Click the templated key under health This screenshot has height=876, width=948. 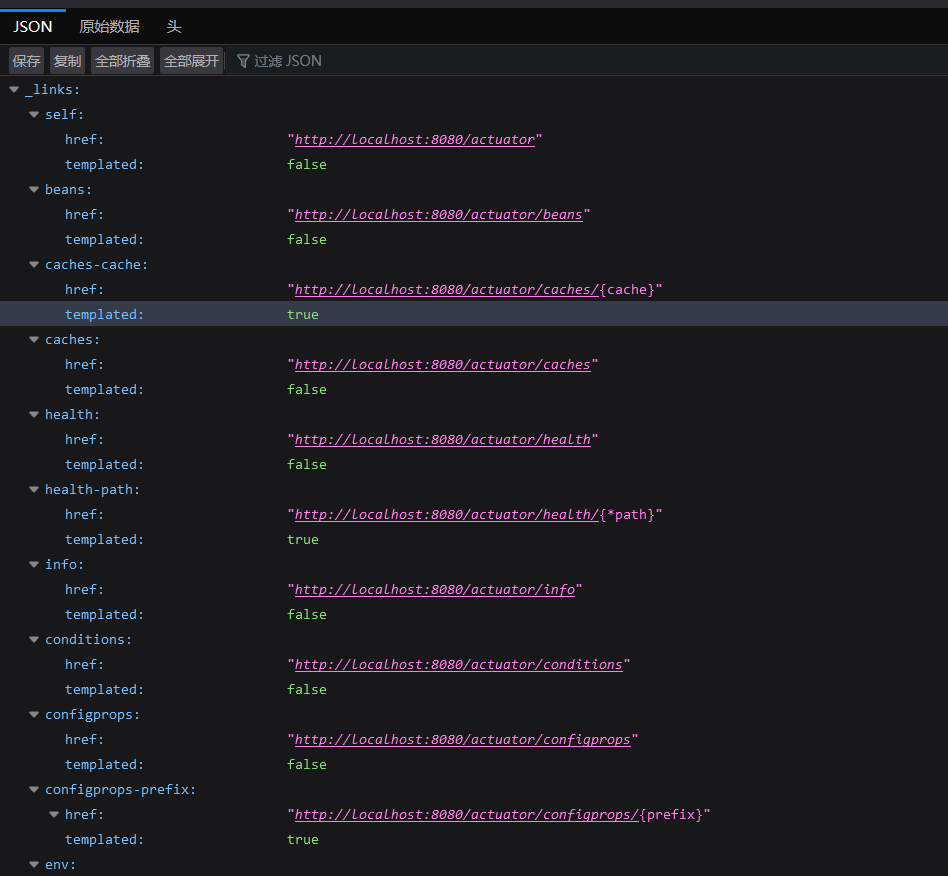pyautogui.click(x=104, y=464)
